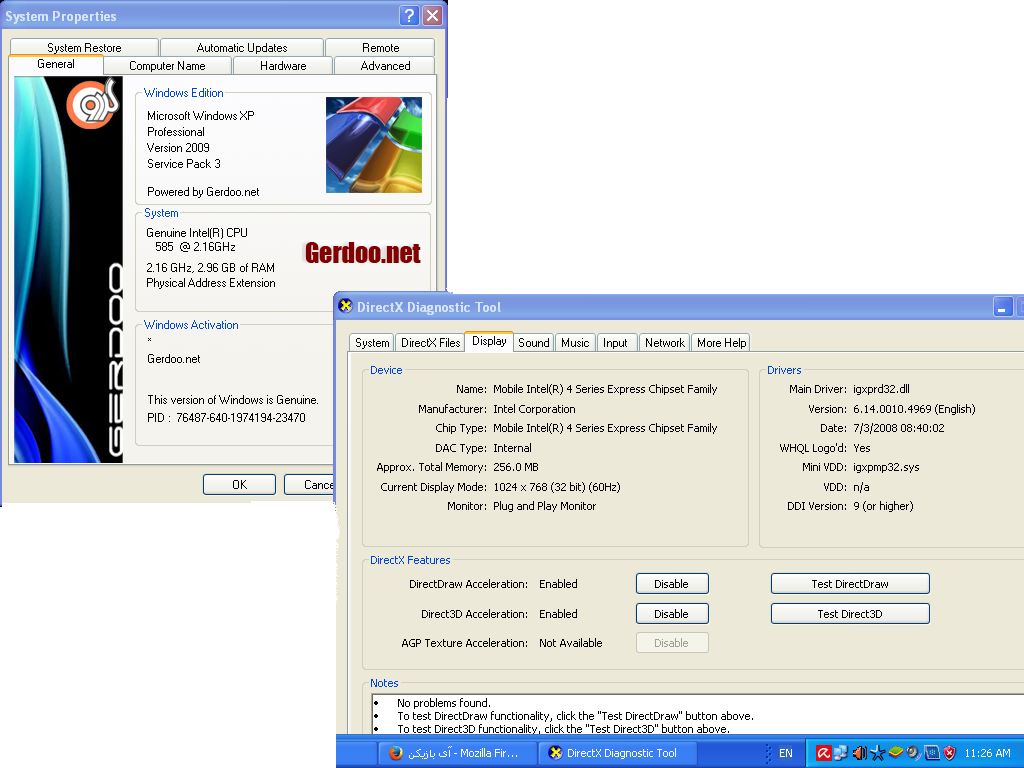Viewport: 1024px width, 768px height.
Task: Click the DirectX Diagnostic Tool title bar icon
Action: (x=345, y=306)
